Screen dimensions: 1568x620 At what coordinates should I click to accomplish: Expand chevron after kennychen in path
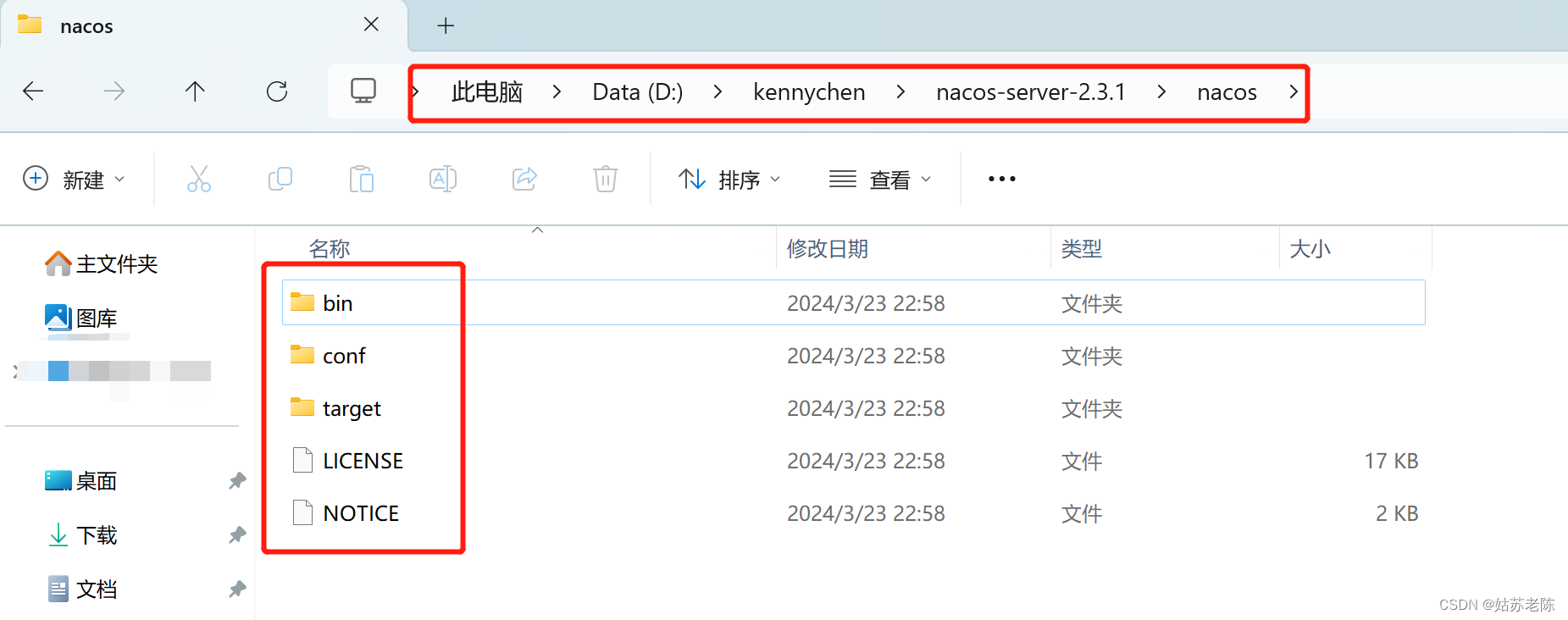point(900,91)
